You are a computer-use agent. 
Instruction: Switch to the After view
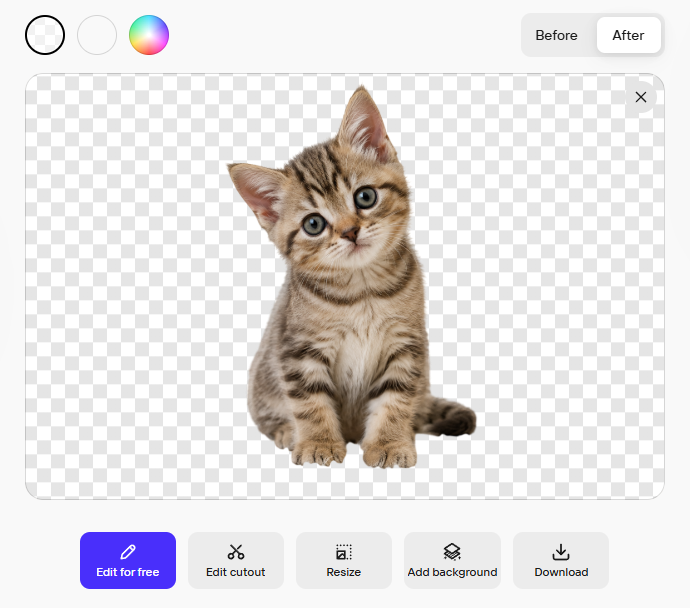pos(628,35)
